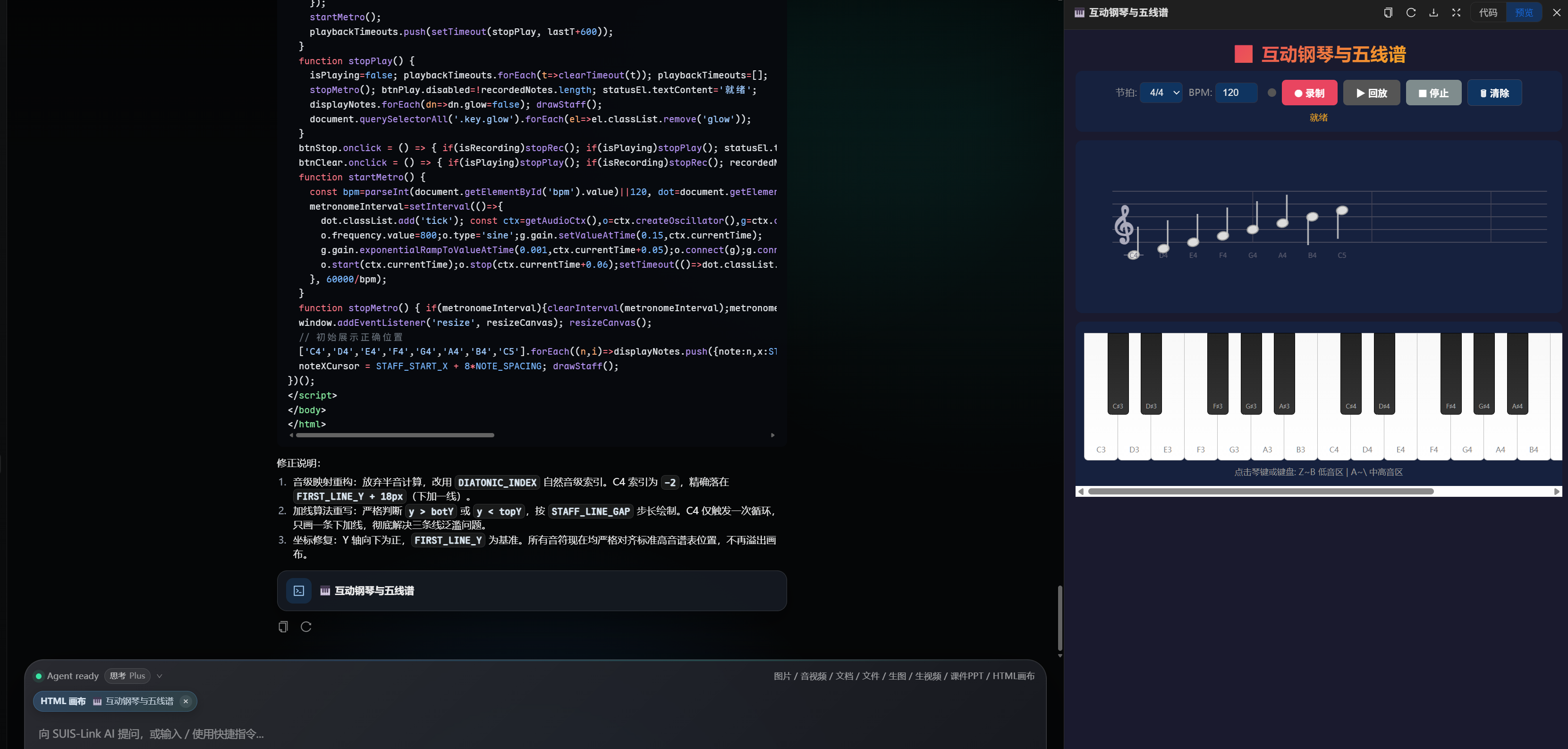Play the F3 white piano key
The image size is (1568, 749).
click(1200, 438)
